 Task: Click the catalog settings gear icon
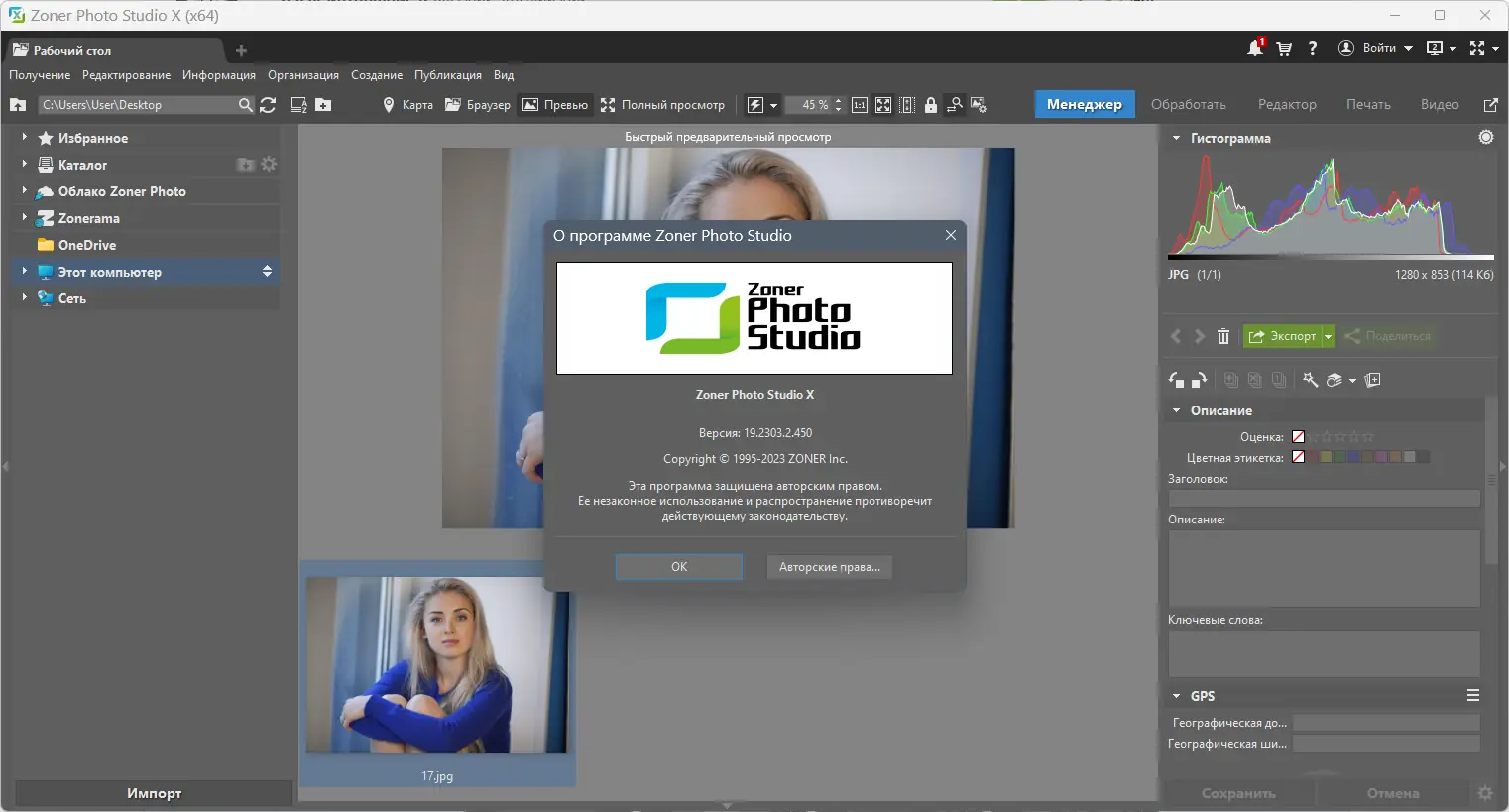coord(269,165)
